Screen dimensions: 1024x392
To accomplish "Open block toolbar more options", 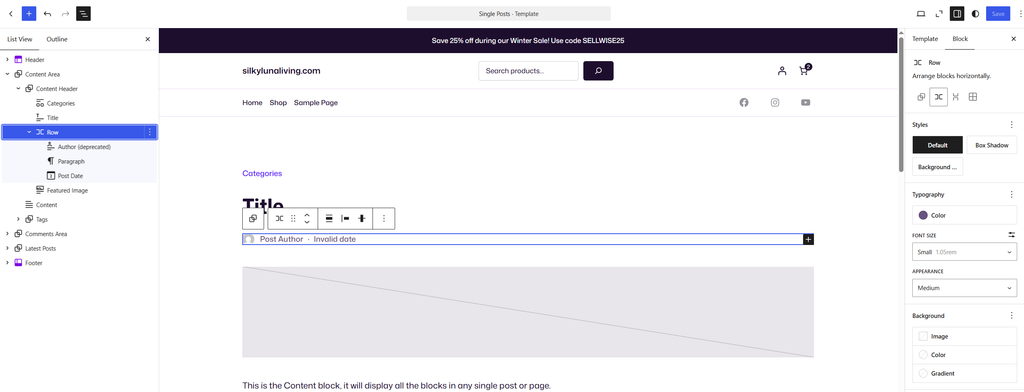I will point(384,219).
